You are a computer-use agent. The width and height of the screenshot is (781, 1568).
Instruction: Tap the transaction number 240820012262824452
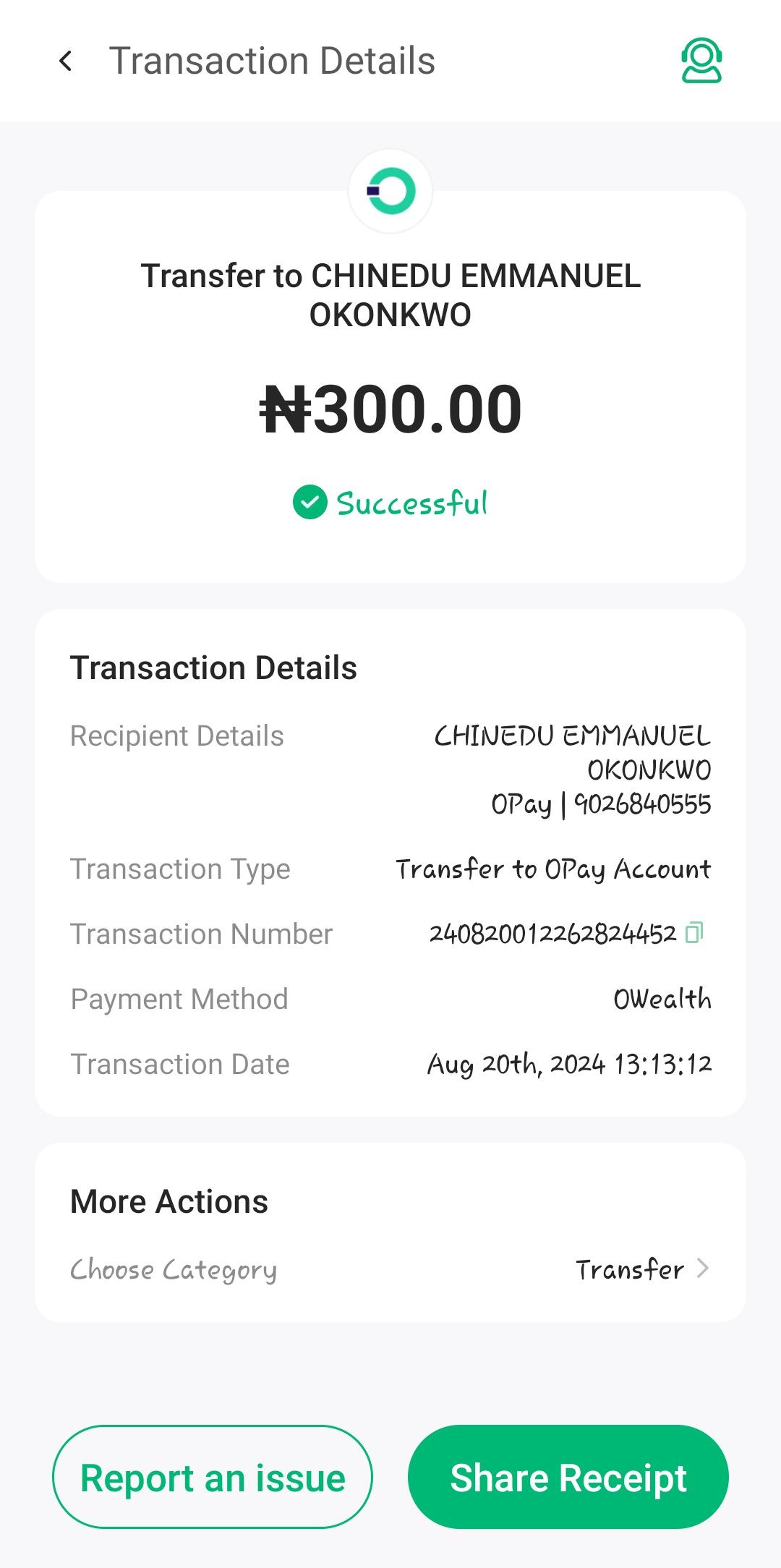pos(552,934)
